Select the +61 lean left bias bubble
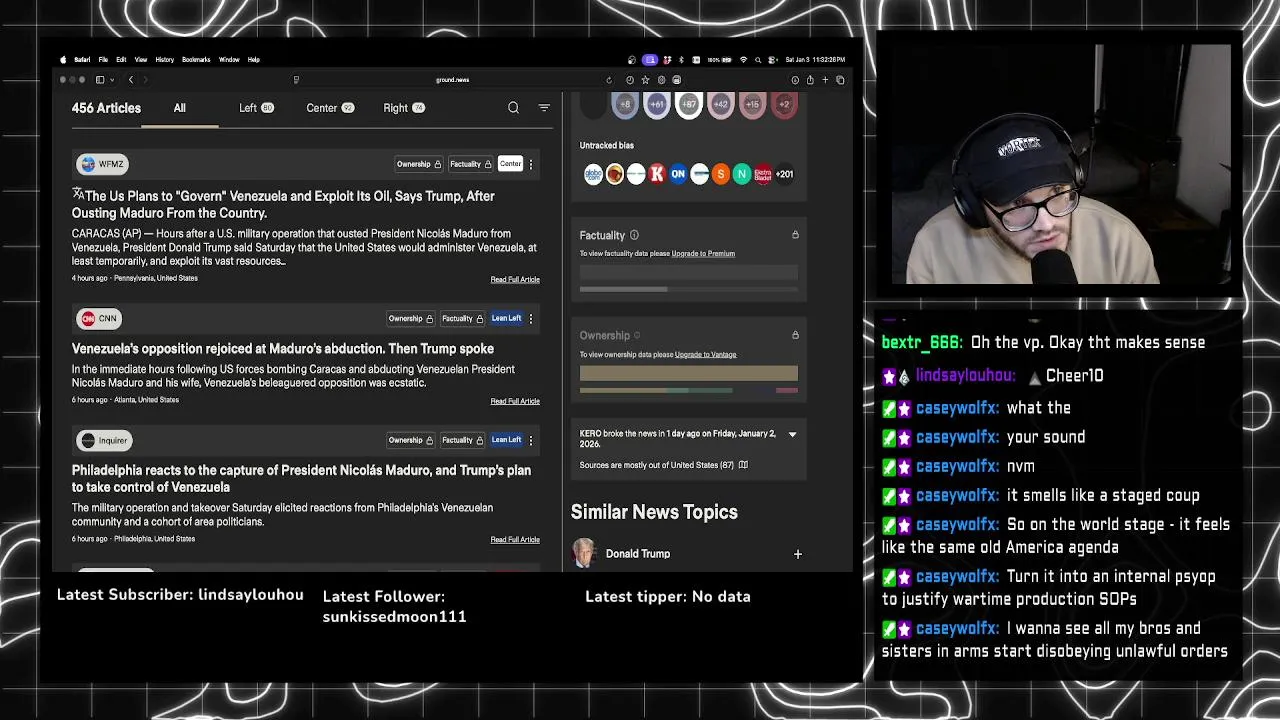The height and width of the screenshot is (720, 1280). click(x=657, y=104)
